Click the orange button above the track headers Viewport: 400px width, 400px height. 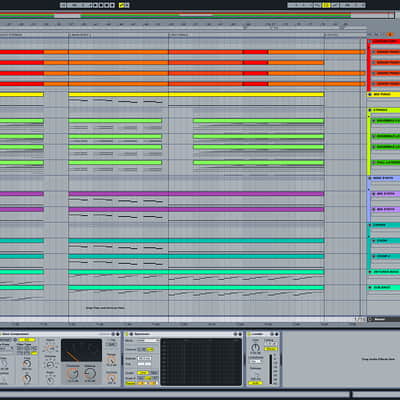pos(390,34)
